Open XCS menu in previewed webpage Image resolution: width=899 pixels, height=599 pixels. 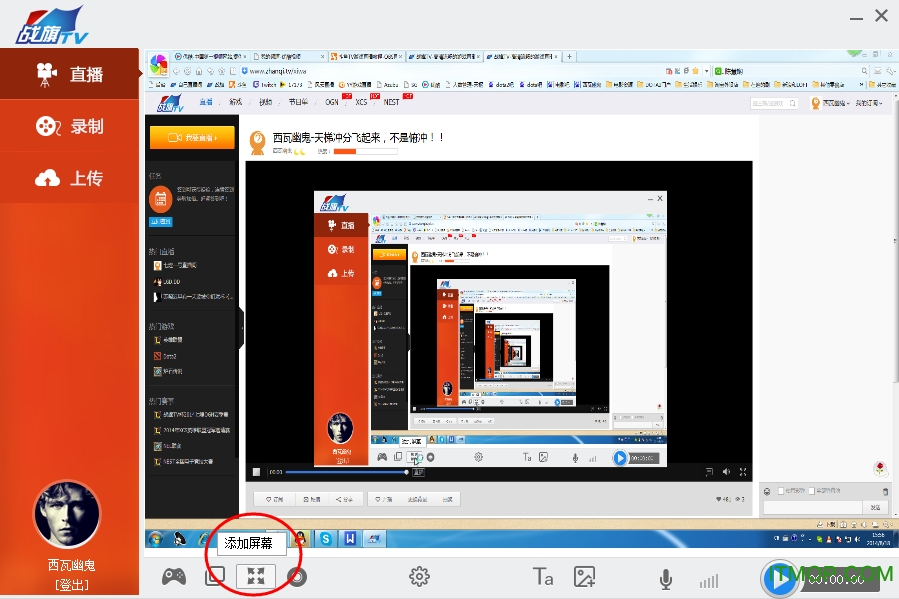(361, 102)
